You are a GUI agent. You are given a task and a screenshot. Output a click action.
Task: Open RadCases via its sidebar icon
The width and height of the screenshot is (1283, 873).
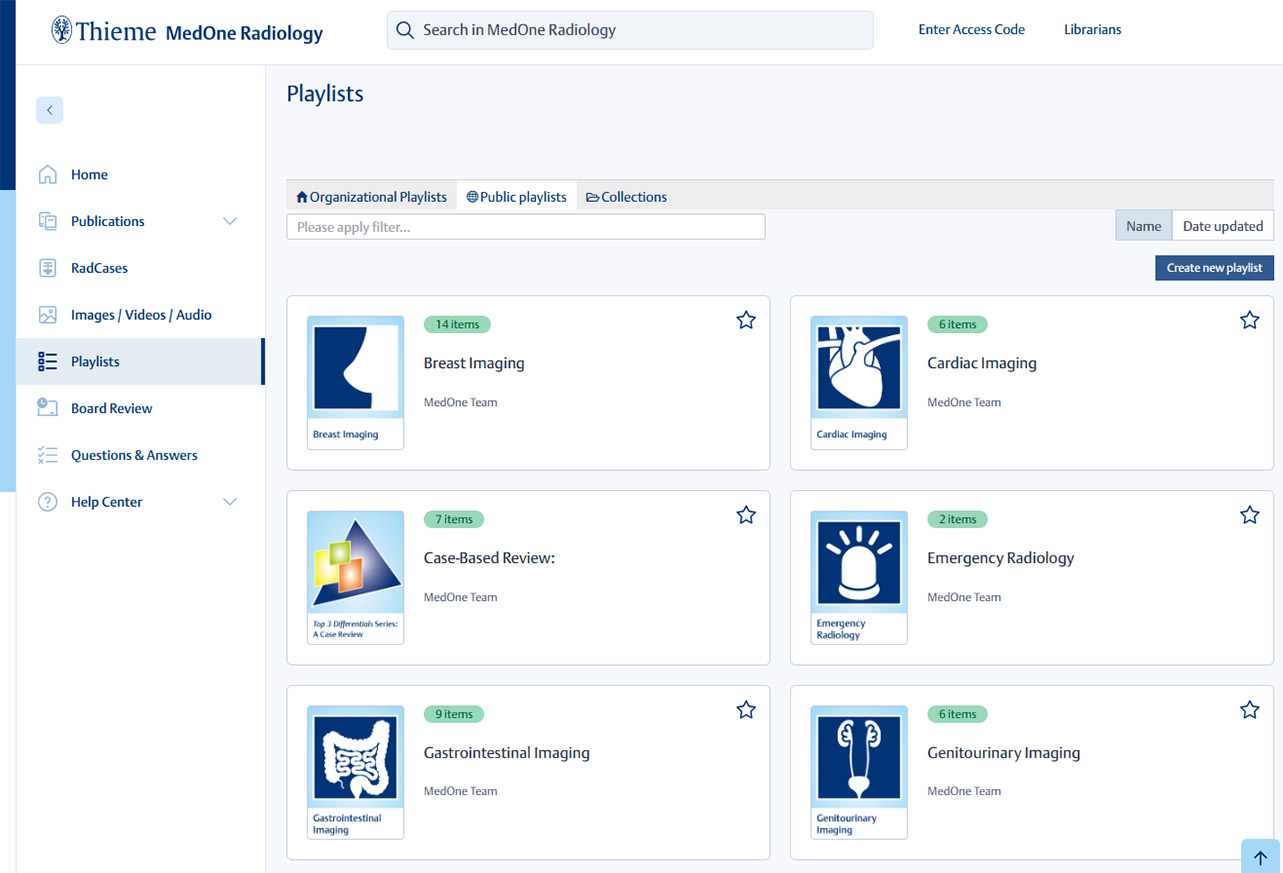pos(47,268)
